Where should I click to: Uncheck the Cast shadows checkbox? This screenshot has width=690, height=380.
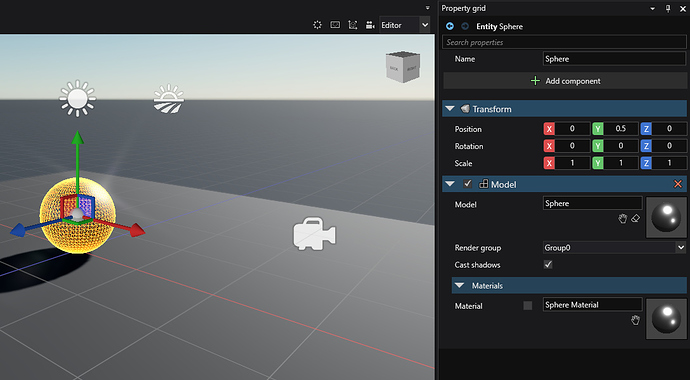point(548,264)
